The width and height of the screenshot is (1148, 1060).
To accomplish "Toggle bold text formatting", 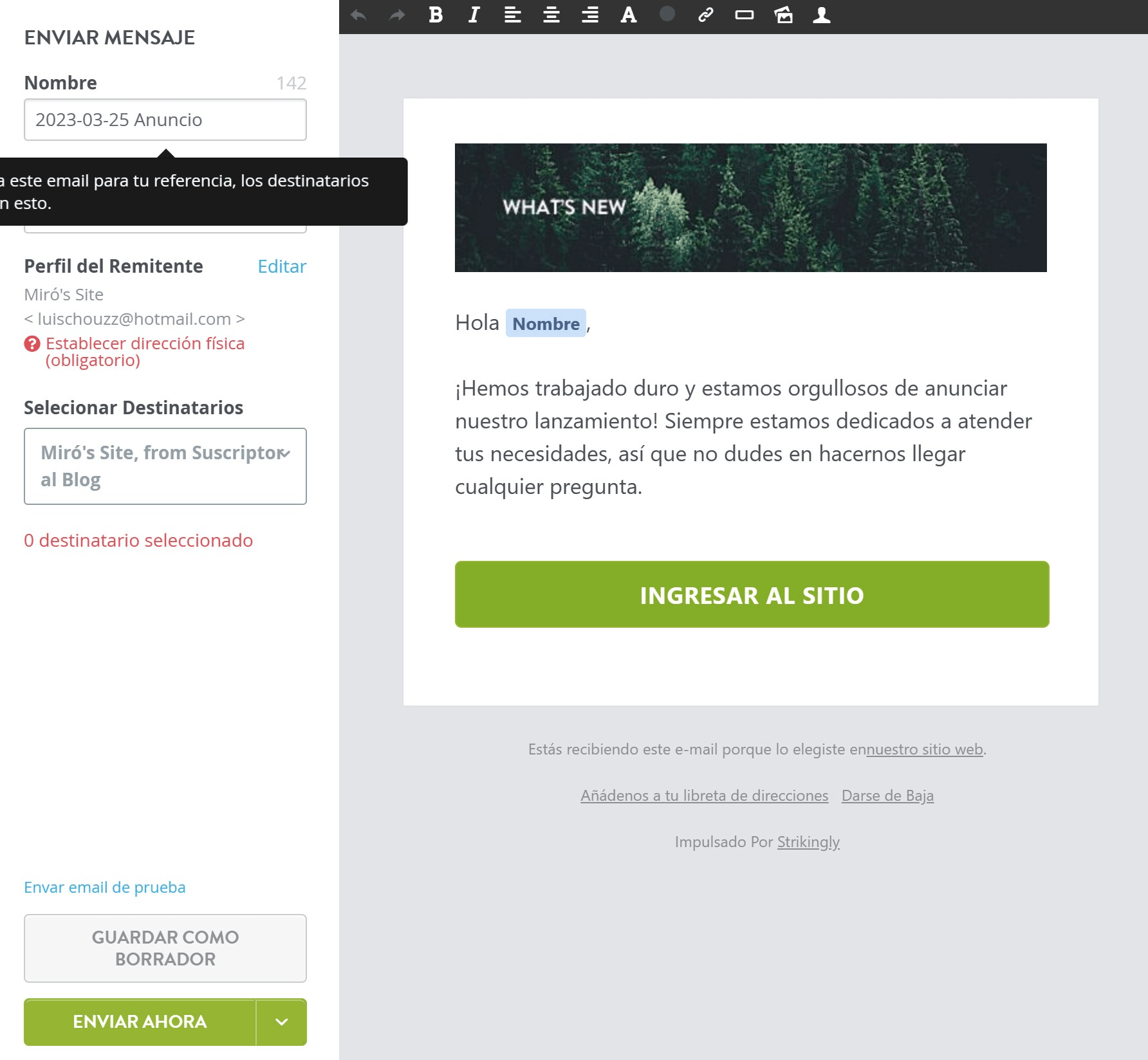I will (436, 15).
